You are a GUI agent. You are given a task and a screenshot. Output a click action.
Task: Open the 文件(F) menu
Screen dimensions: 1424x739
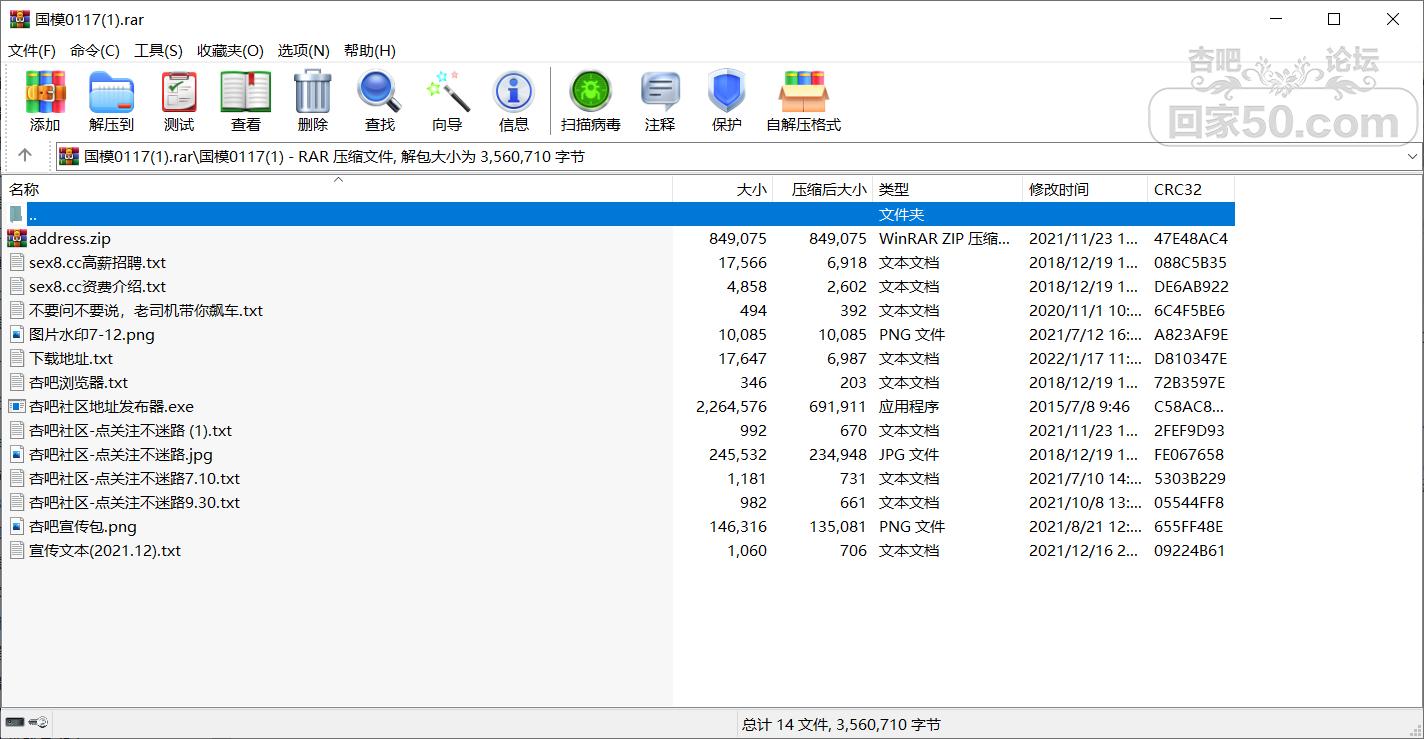pos(32,50)
